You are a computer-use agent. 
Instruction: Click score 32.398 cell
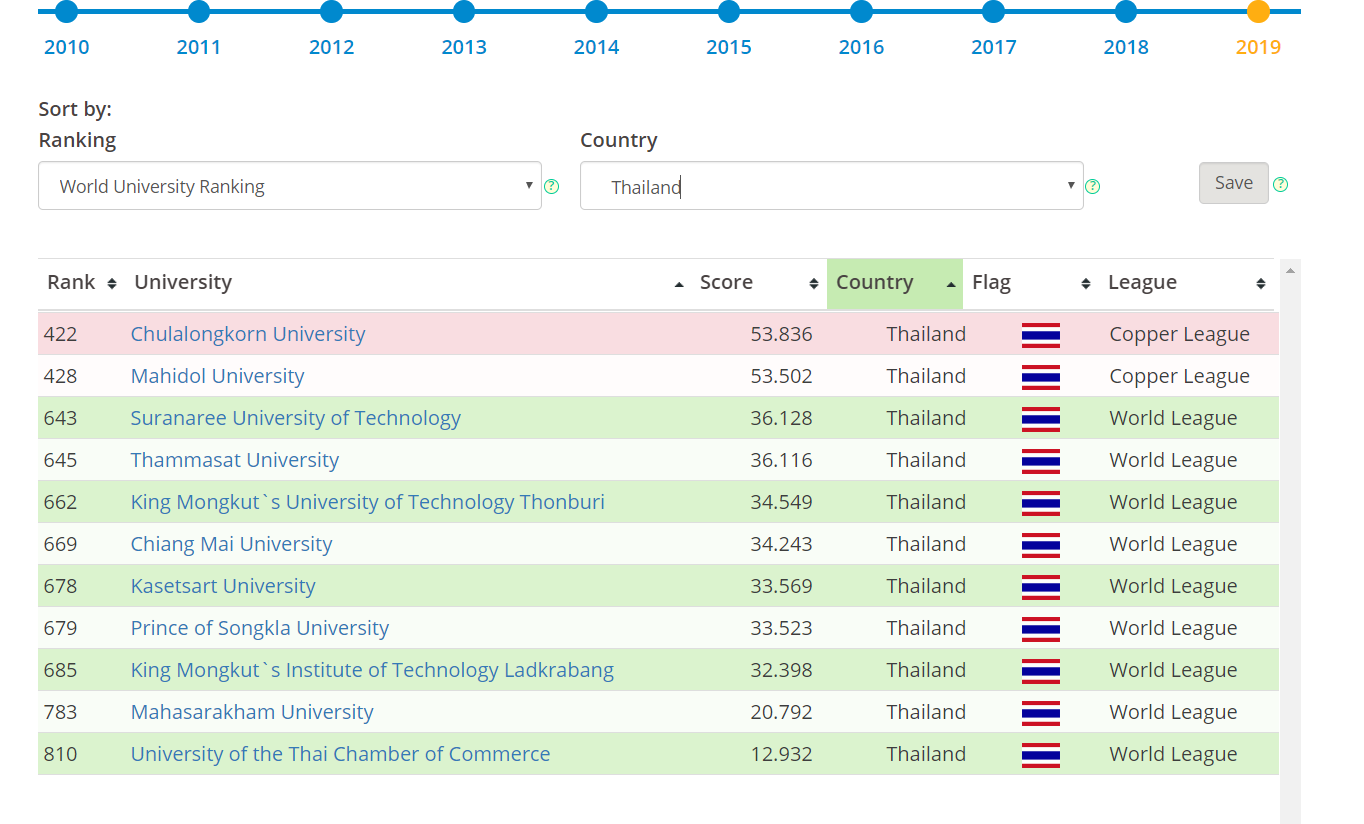(x=782, y=670)
